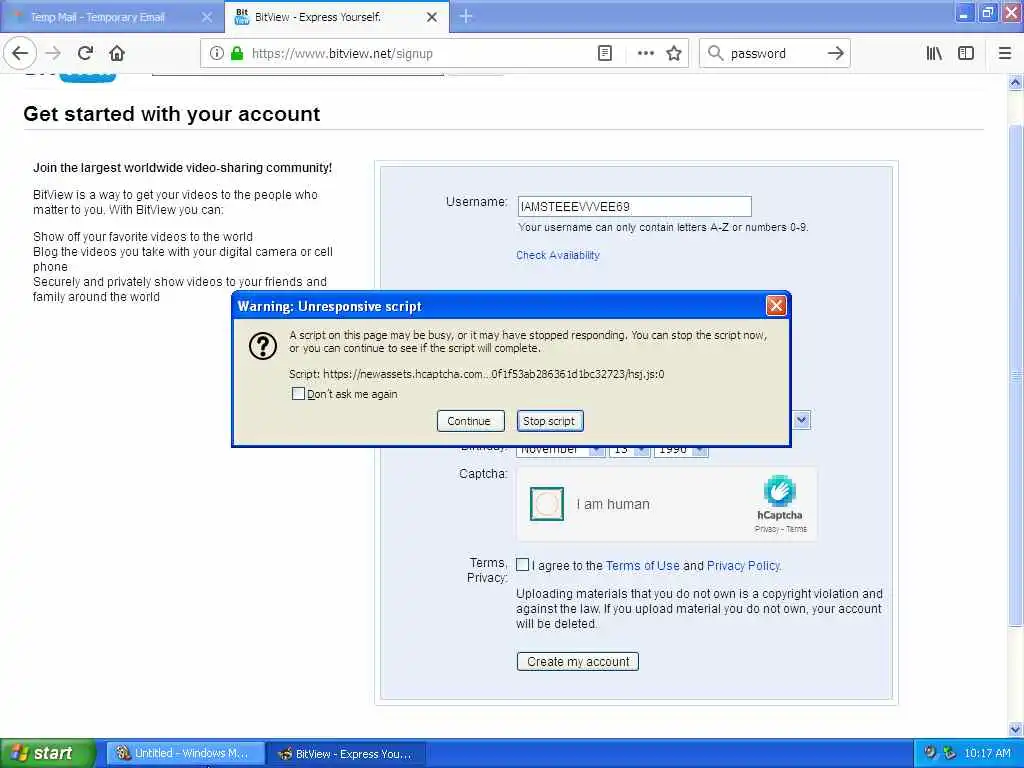Viewport: 1024px width, 768px height.
Task: Open page actions three-dot menu
Action: tap(645, 53)
